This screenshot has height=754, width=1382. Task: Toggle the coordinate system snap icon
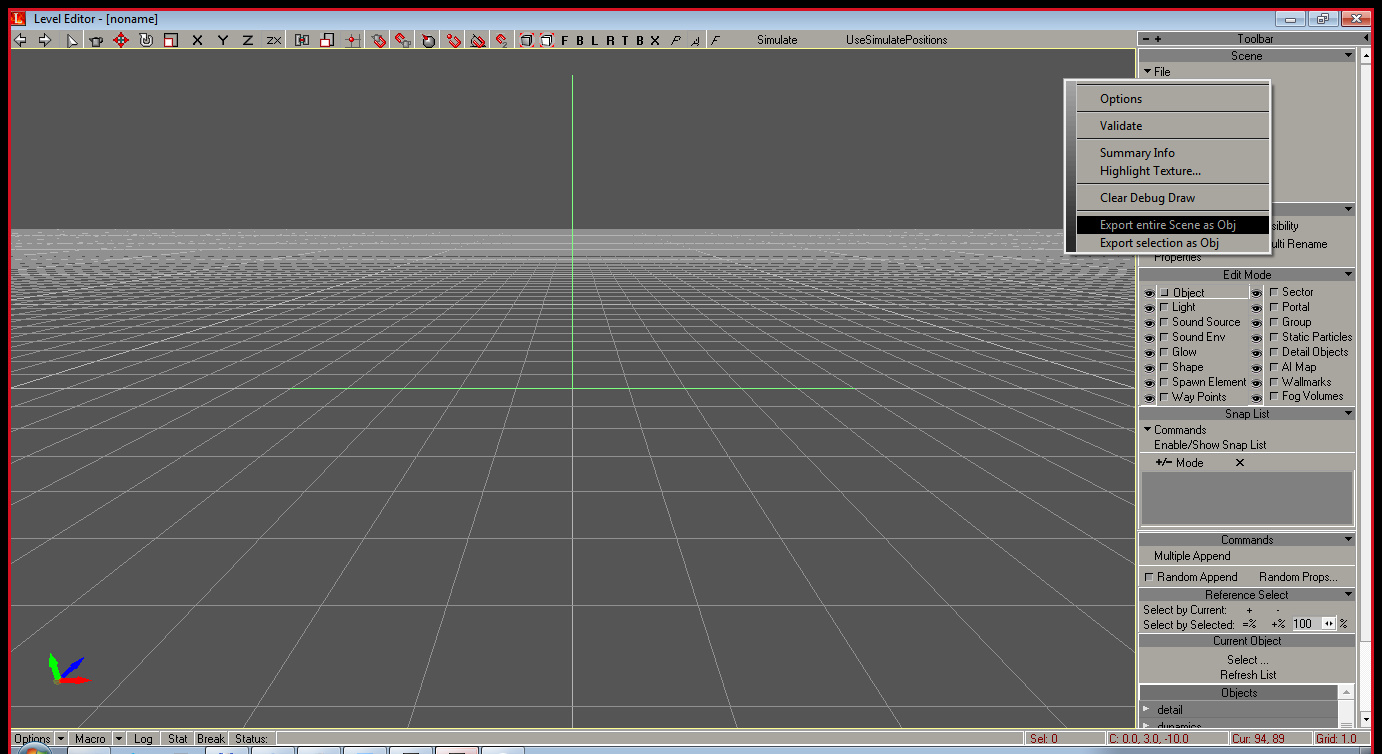coord(302,40)
